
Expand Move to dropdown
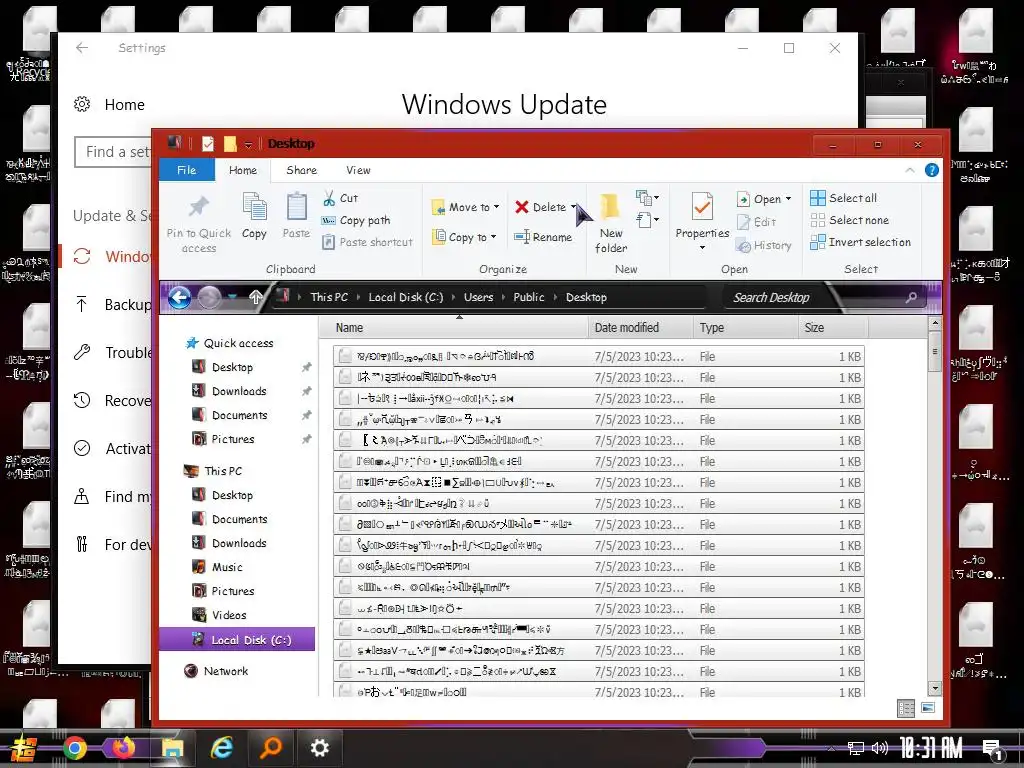point(496,207)
